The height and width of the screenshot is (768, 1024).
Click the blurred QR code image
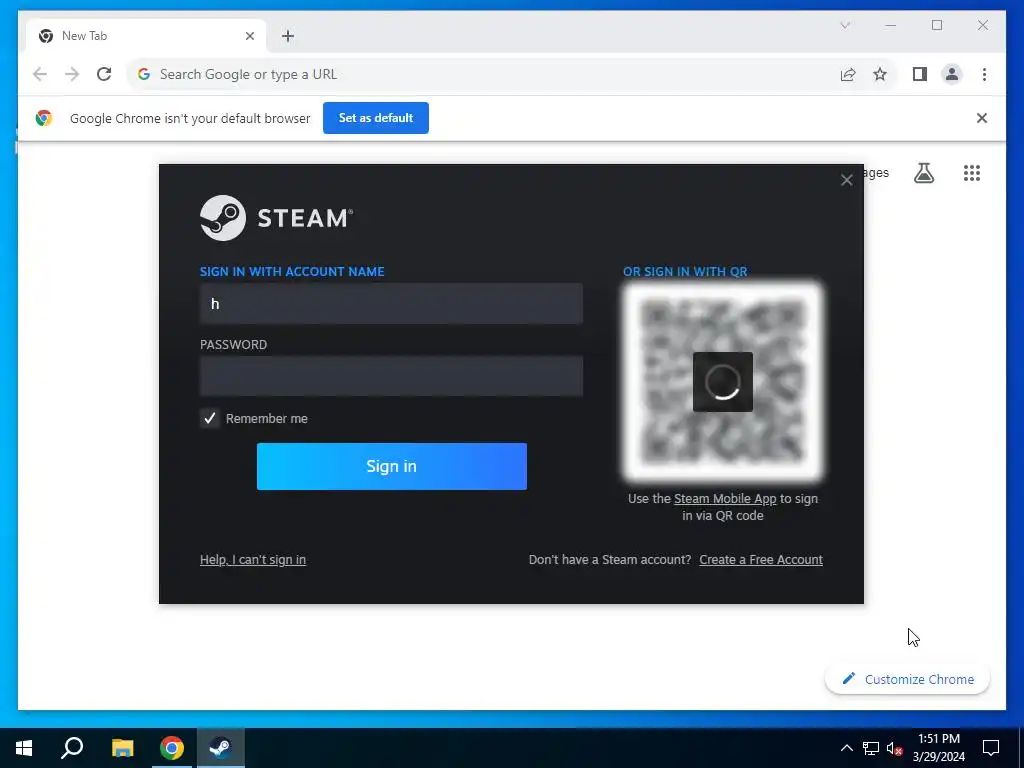(x=722, y=382)
